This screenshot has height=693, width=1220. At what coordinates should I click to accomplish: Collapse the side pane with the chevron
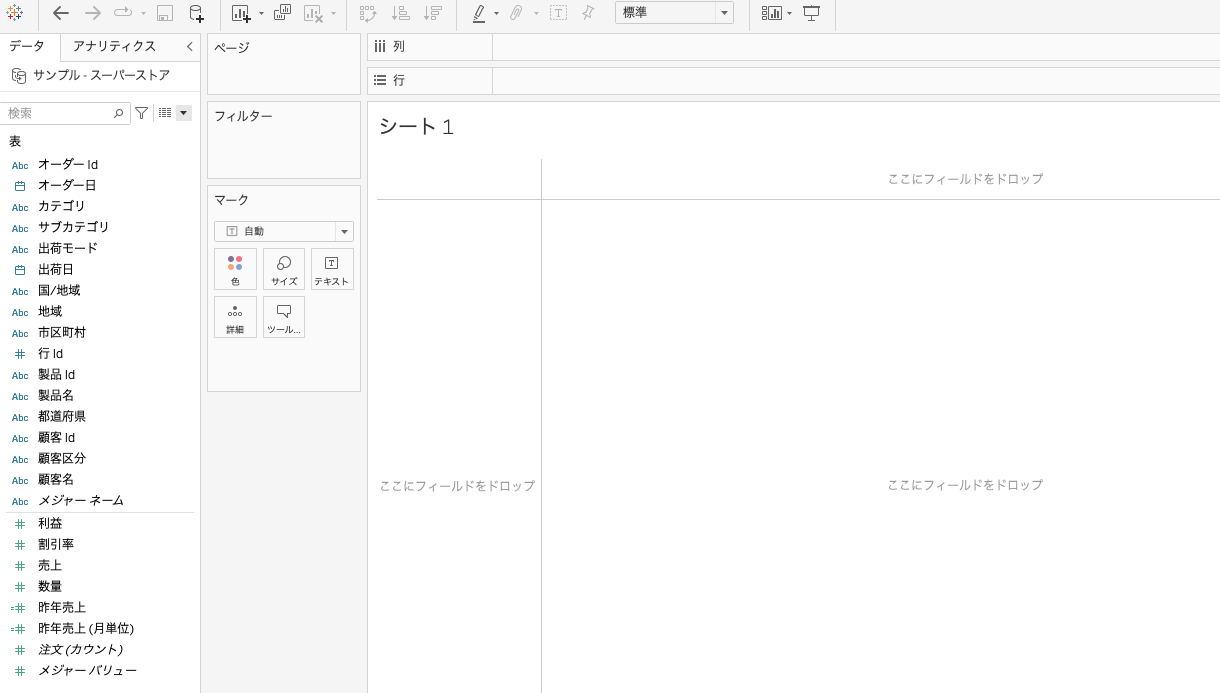point(190,46)
